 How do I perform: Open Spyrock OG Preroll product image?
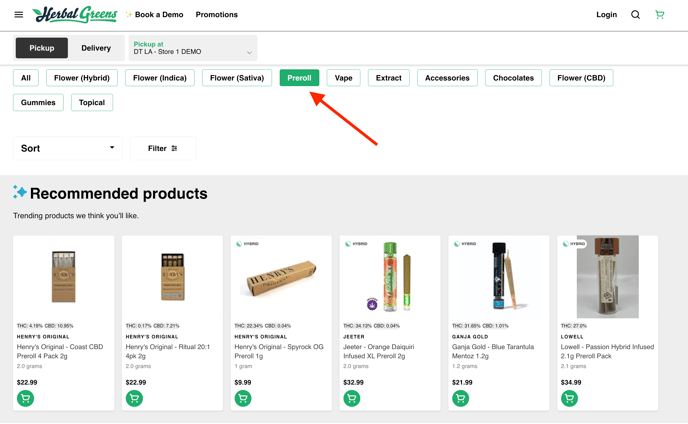click(x=279, y=277)
